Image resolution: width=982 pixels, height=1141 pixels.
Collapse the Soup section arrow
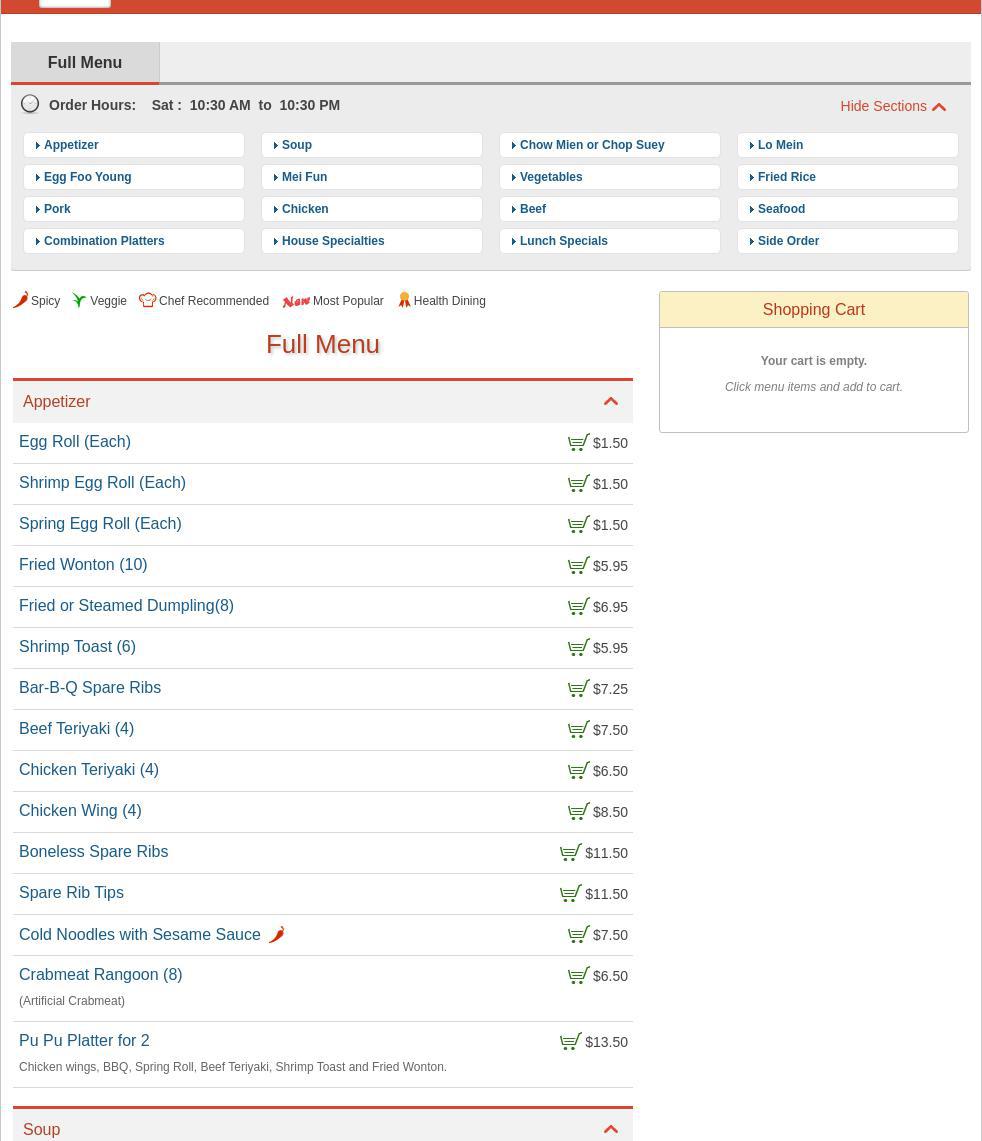click(x=610, y=1129)
